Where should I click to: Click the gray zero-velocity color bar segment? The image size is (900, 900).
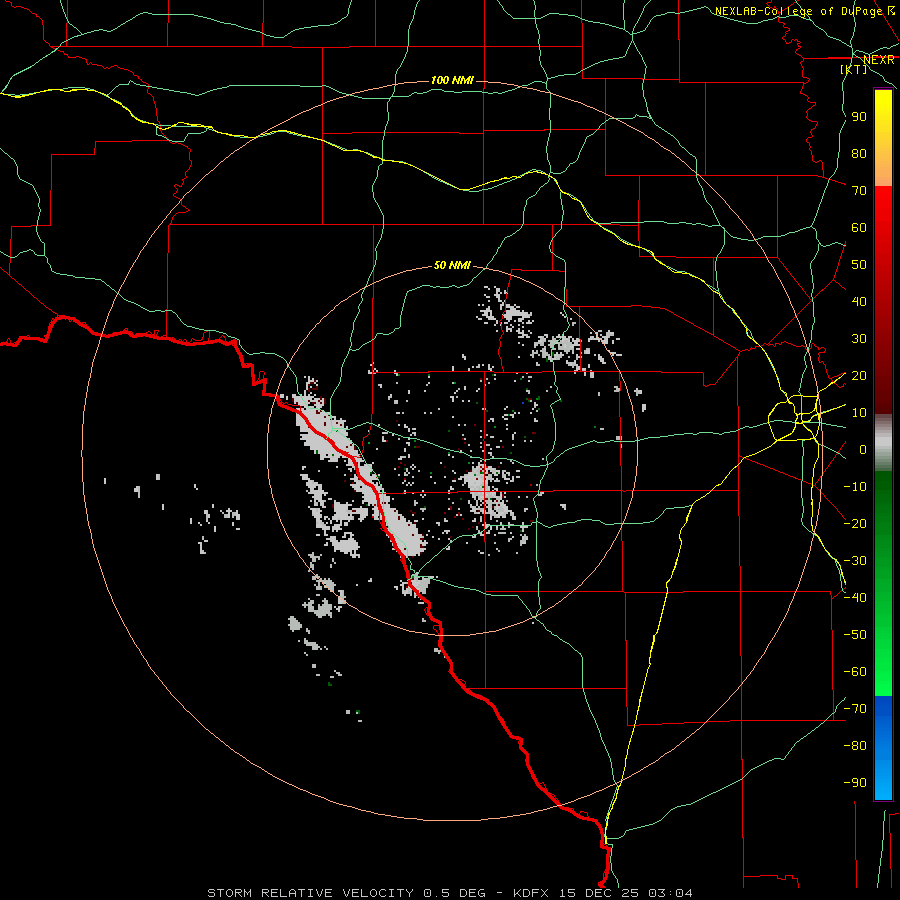(x=883, y=443)
